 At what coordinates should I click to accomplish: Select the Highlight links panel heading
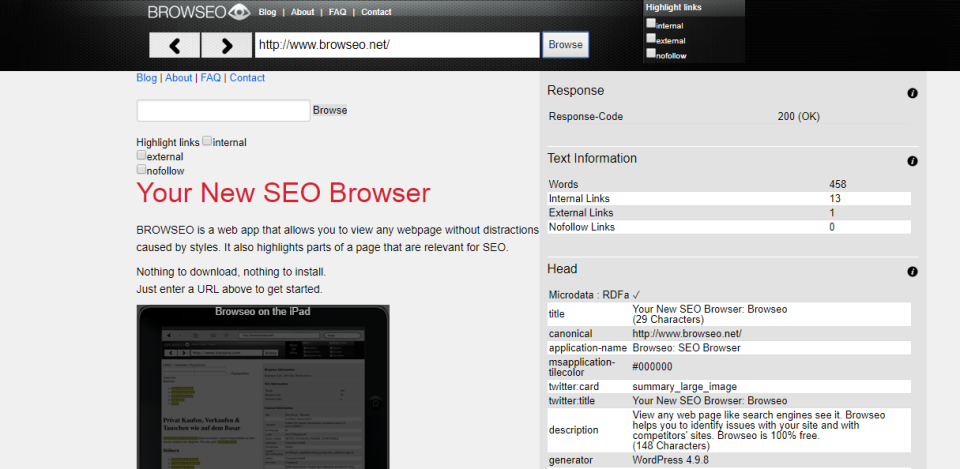click(x=673, y=7)
